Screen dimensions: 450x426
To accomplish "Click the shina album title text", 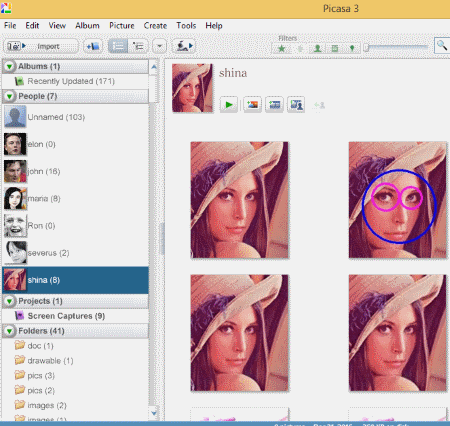I will 233,73.
